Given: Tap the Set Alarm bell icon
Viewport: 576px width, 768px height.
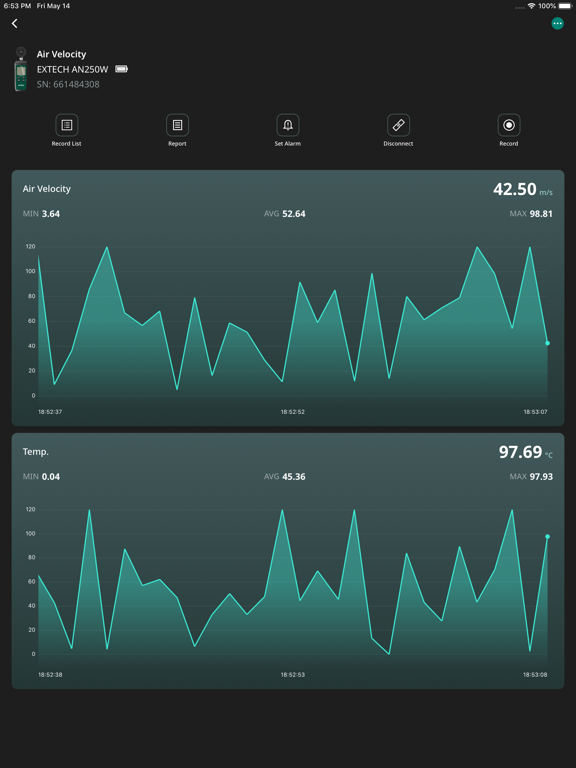Looking at the screenshot, I should [x=288, y=125].
